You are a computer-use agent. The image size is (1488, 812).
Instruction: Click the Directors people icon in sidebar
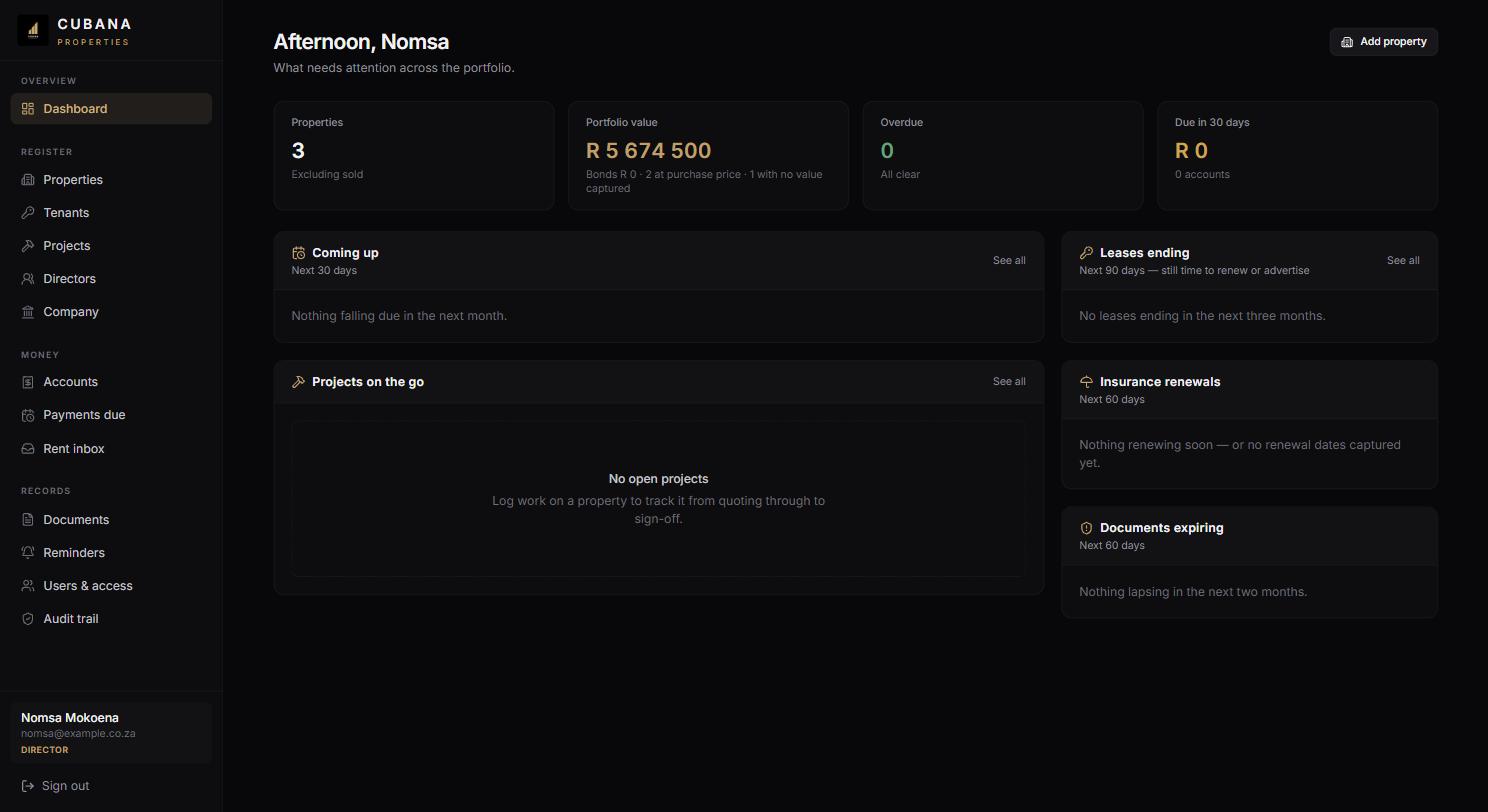28,279
